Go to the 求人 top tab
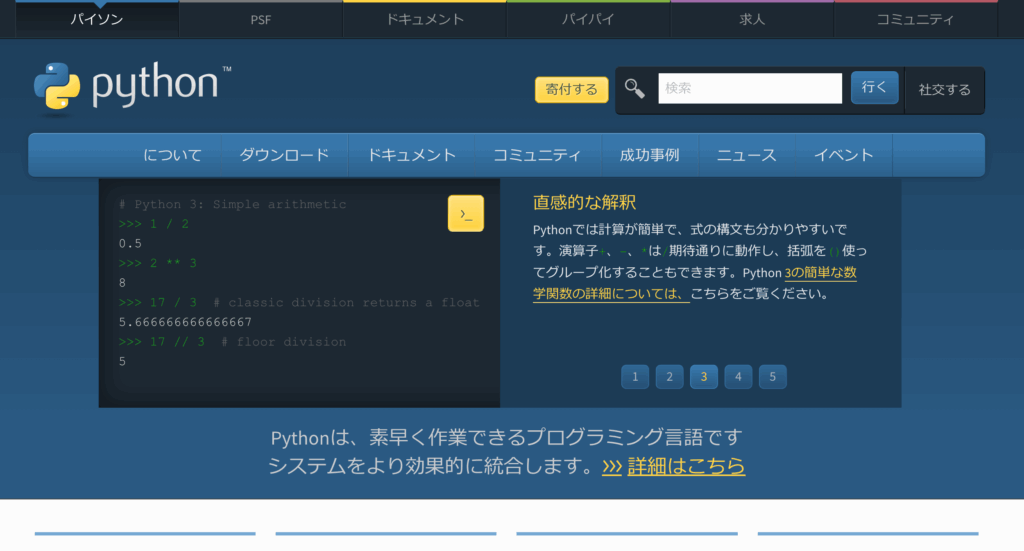1024x551 pixels. (x=752, y=19)
